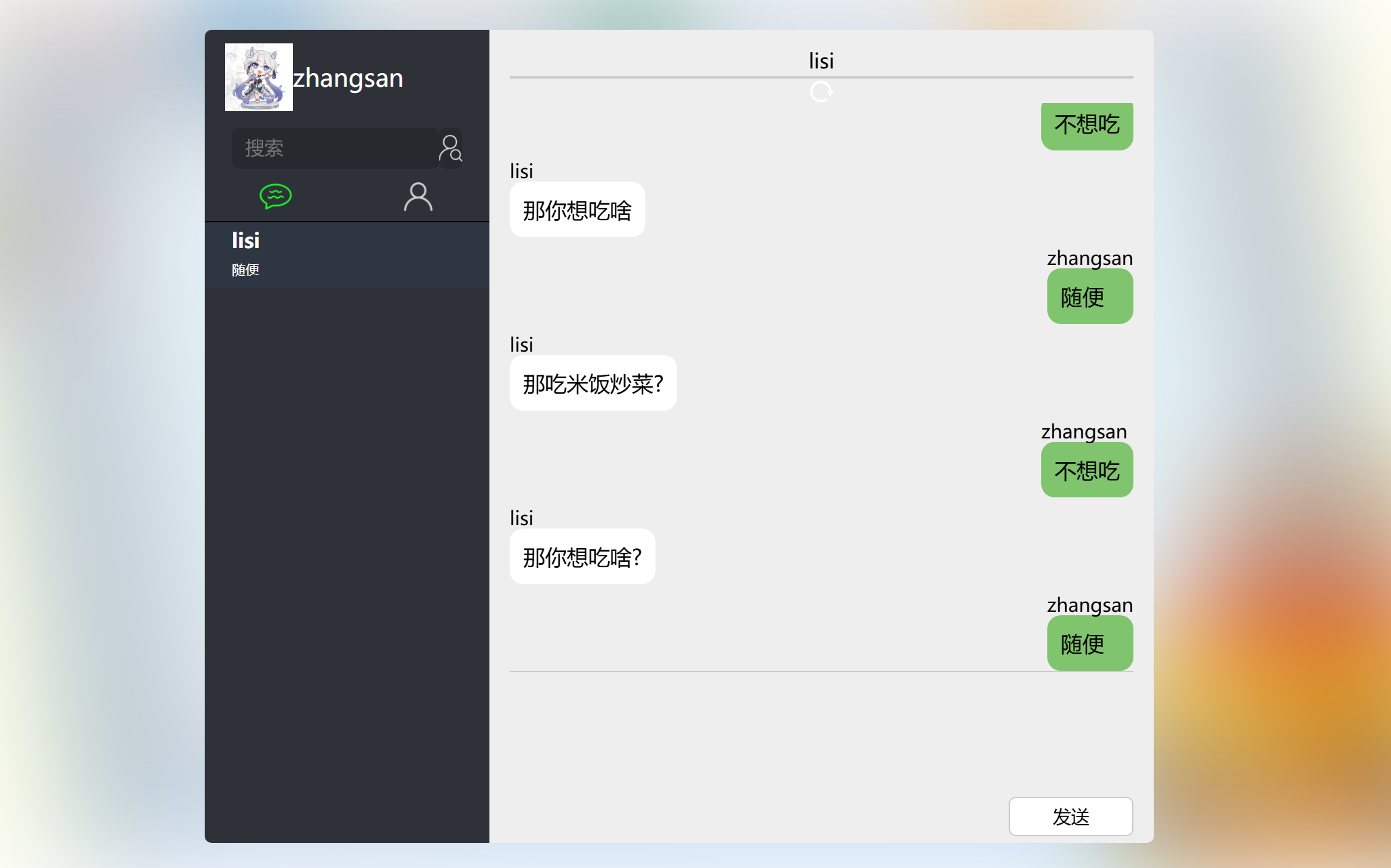1391x868 pixels.
Task: Focus the 搜索 search field
Action: coord(335,148)
